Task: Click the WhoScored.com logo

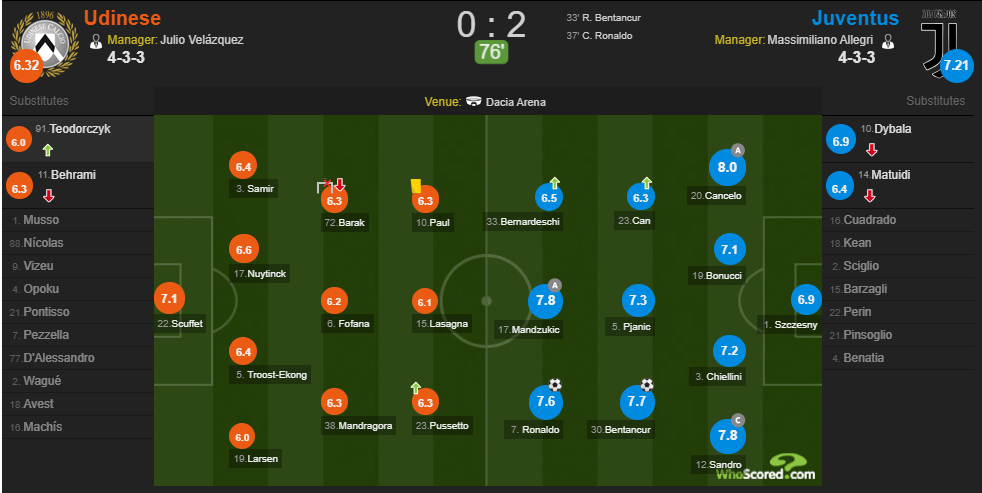Action: pyautogui.click(x=767, y=468)
